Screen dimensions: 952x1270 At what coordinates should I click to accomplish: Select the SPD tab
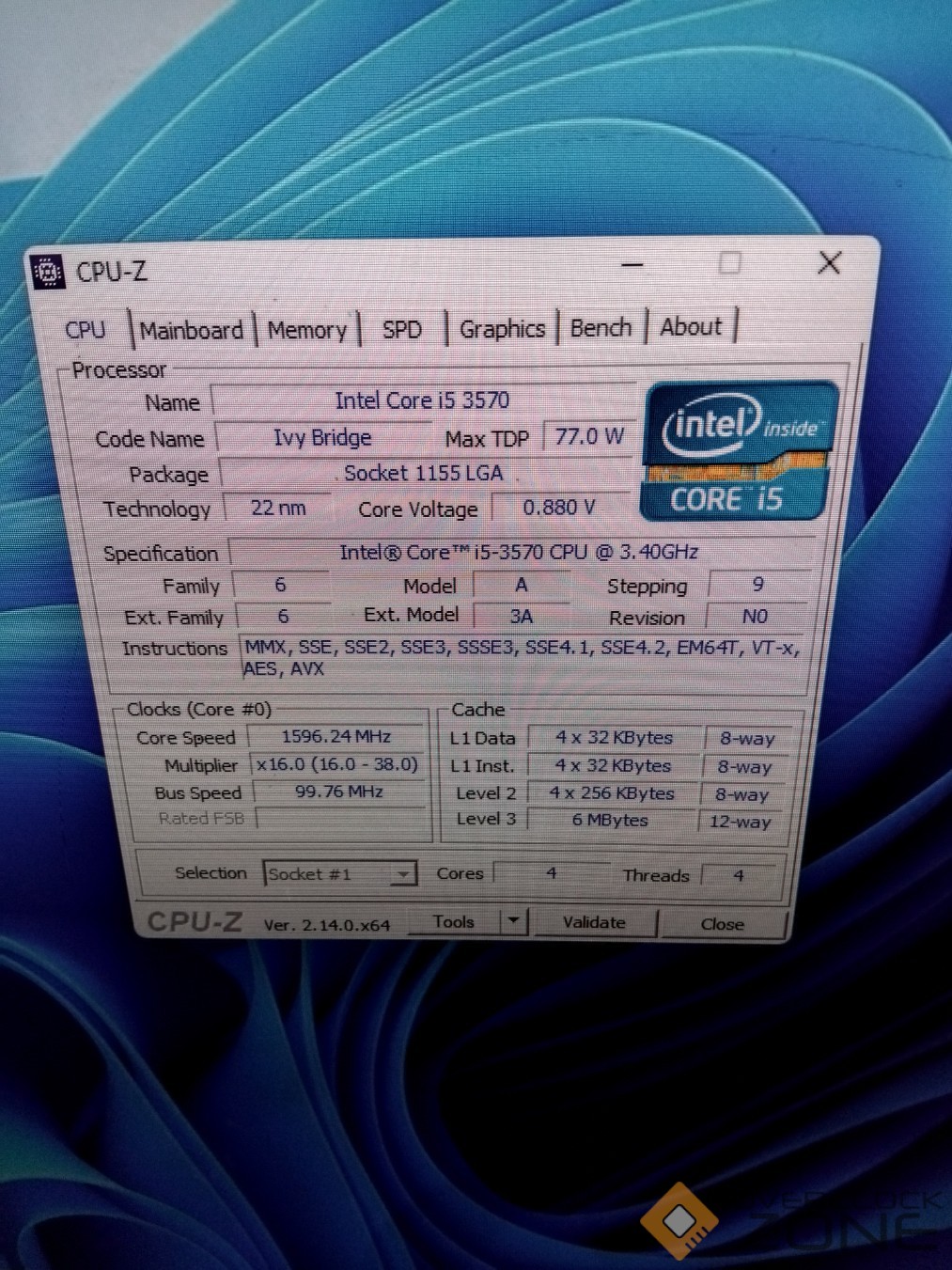pos(402,330)
